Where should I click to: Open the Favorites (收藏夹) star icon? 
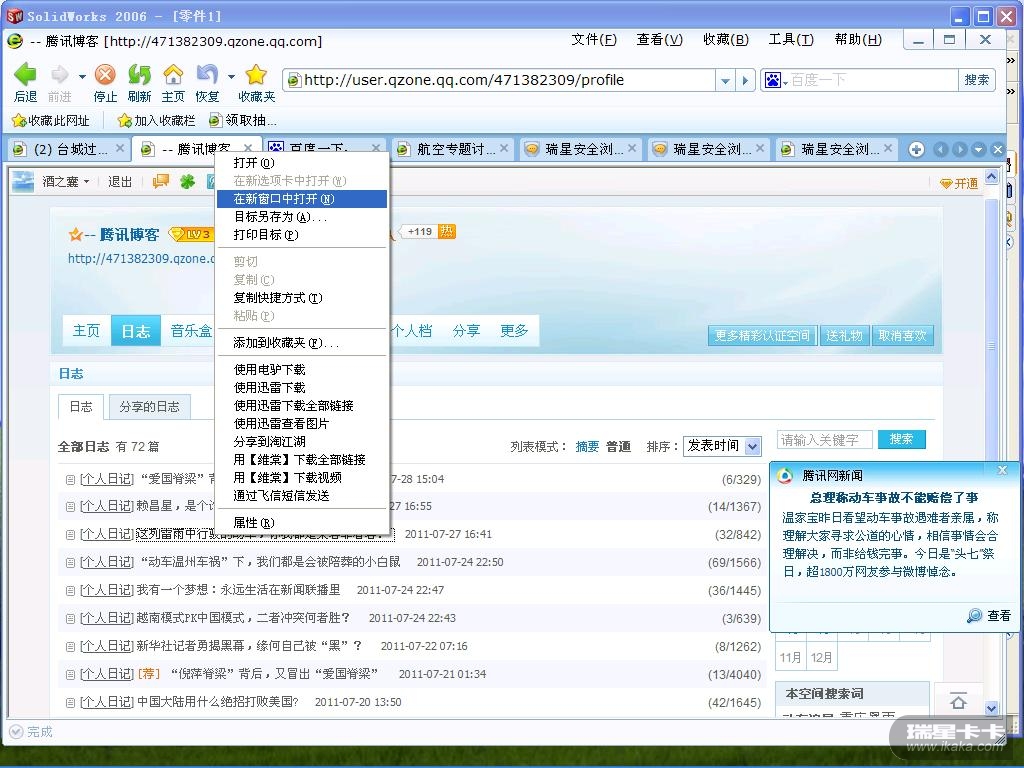(x=256, y=76)
